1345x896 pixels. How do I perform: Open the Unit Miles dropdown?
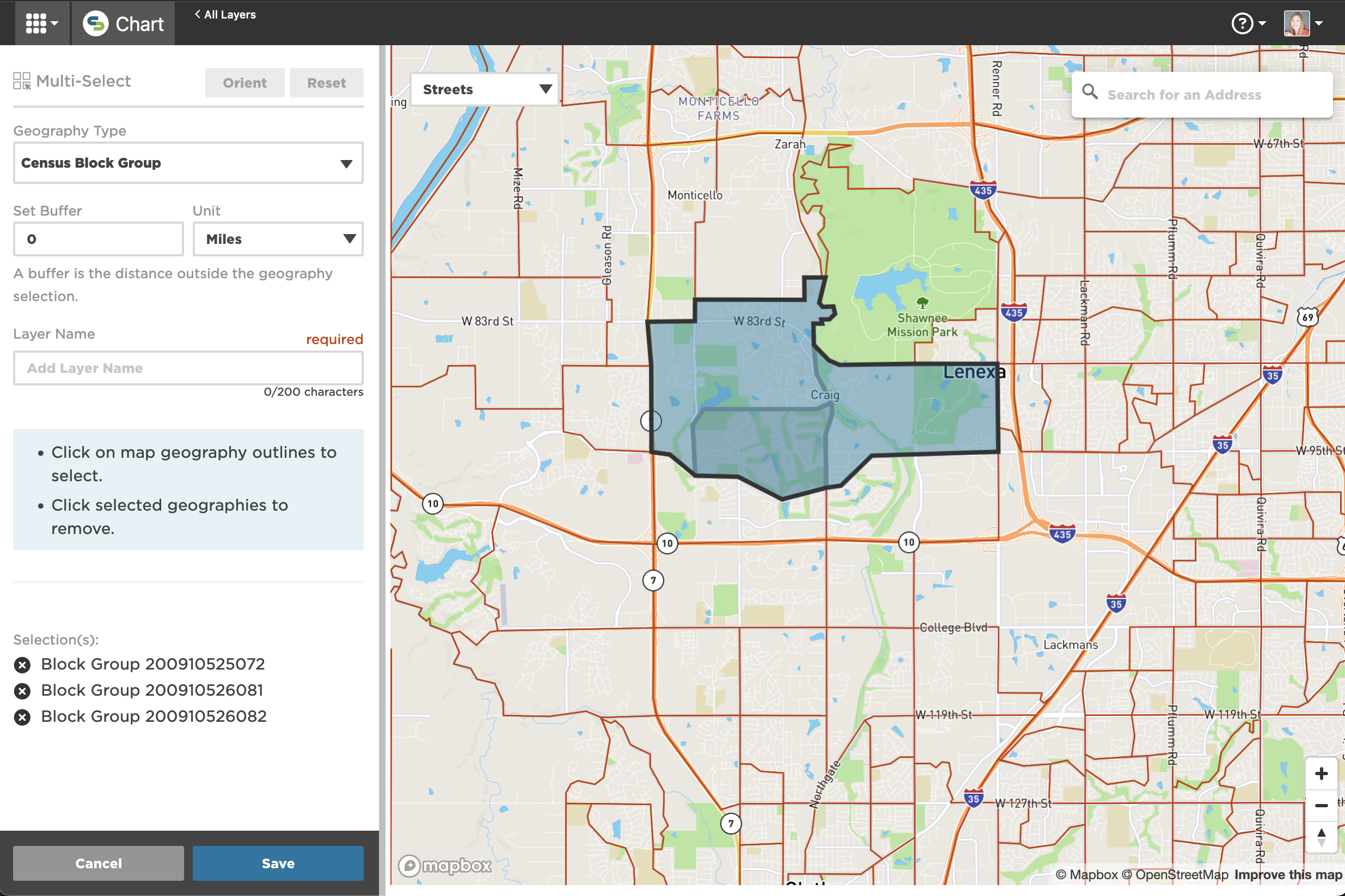coord(278,239)
